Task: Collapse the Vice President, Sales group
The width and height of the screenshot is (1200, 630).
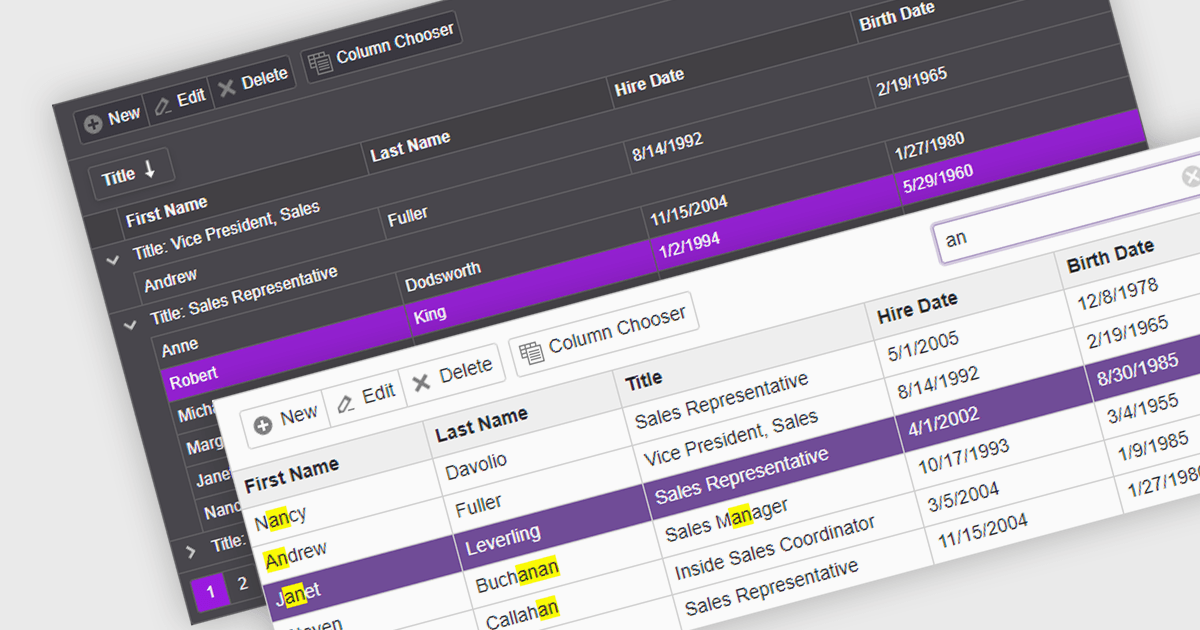Action: click(x=112, y=258)
